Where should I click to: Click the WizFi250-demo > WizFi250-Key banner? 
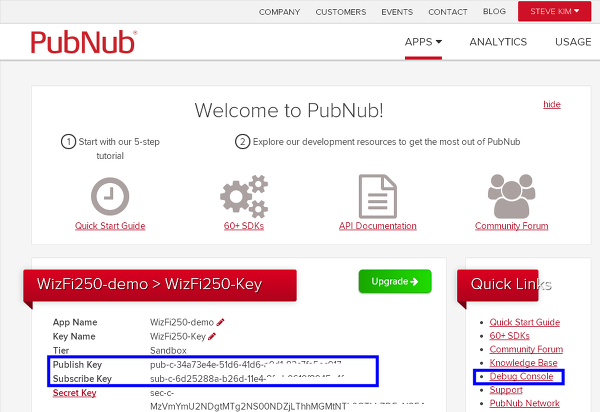tap(160, 285)
